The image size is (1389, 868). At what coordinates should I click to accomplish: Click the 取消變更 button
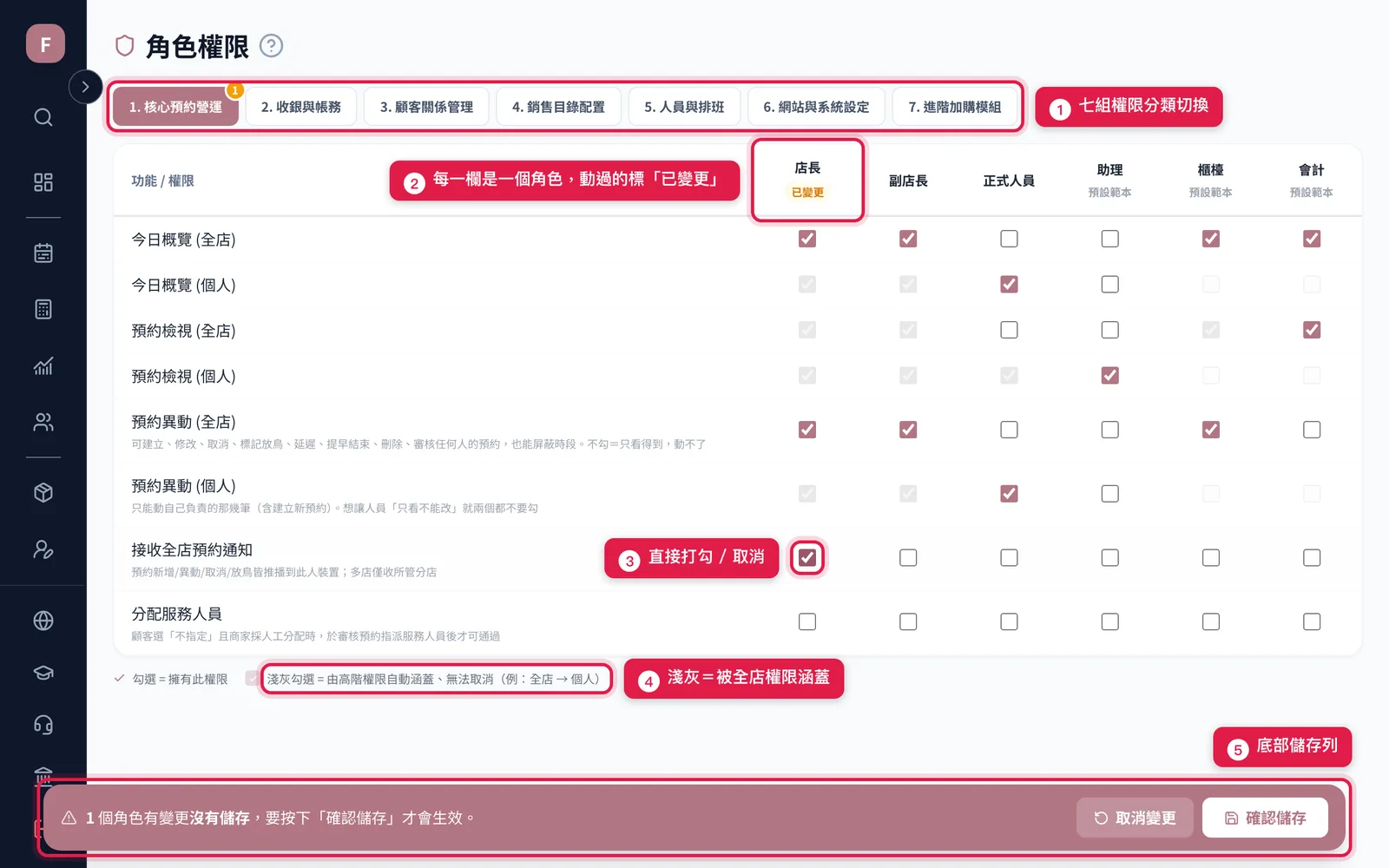[x=1135, y=818]
